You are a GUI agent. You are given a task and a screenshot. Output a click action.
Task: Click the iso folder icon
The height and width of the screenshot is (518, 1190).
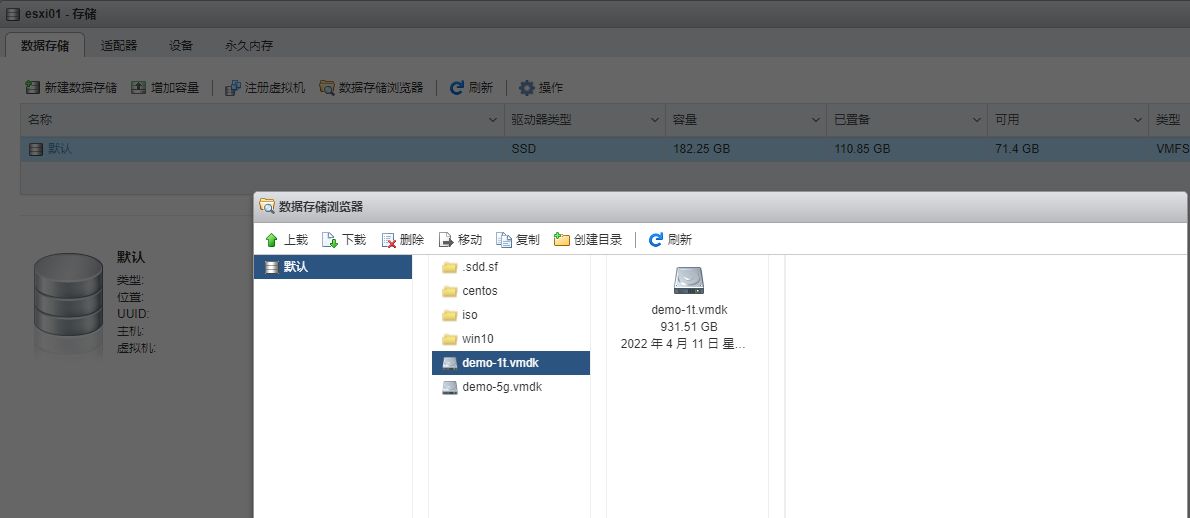[x=449, y=316]
